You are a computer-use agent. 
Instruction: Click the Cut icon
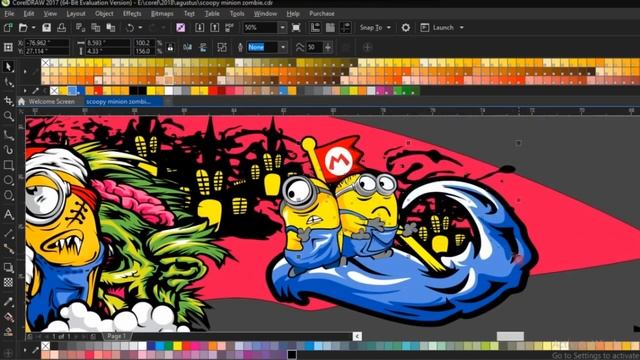(x=80, y=27)
